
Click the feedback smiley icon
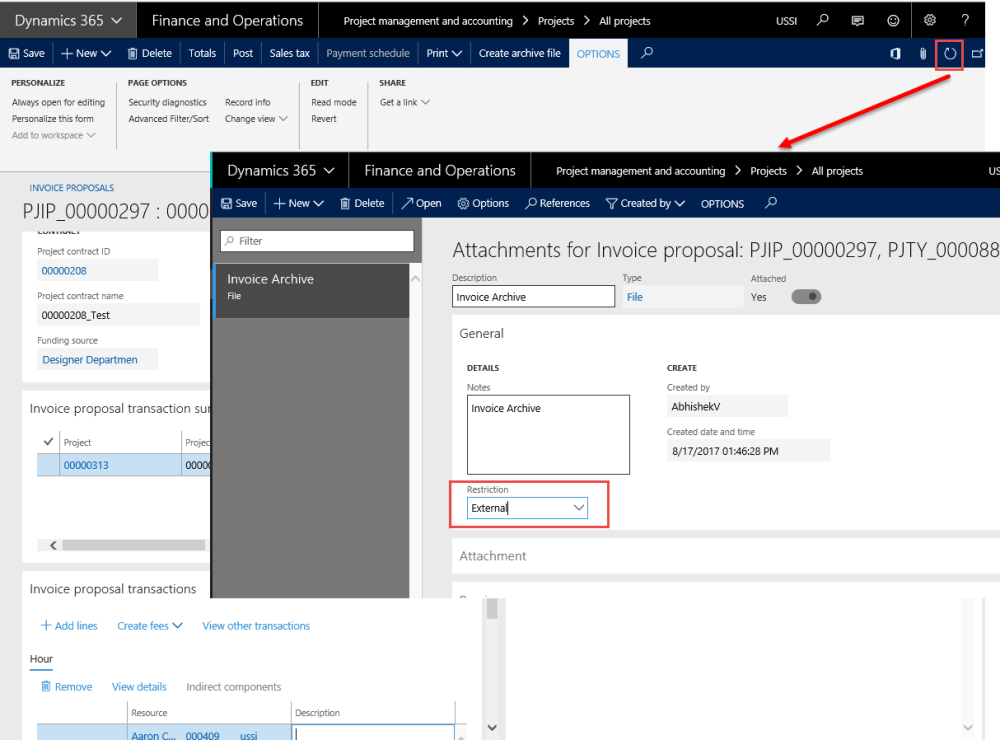(x=893, y=20)
